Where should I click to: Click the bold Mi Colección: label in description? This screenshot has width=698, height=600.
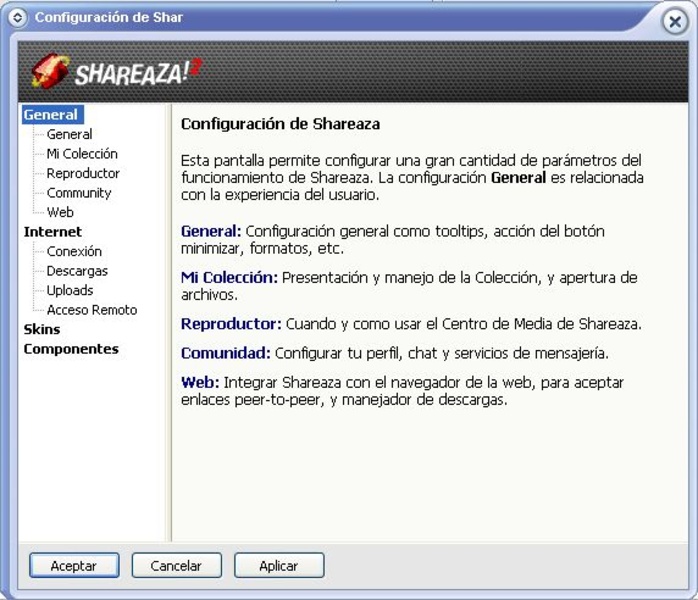229,278
